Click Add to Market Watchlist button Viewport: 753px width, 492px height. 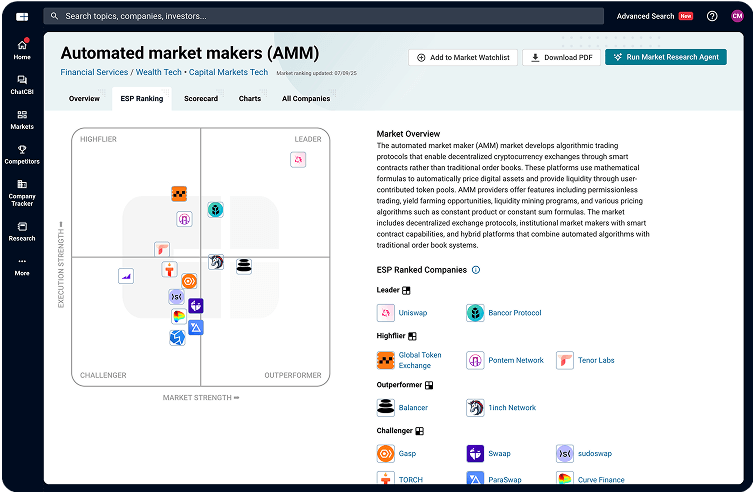point(462,58)
